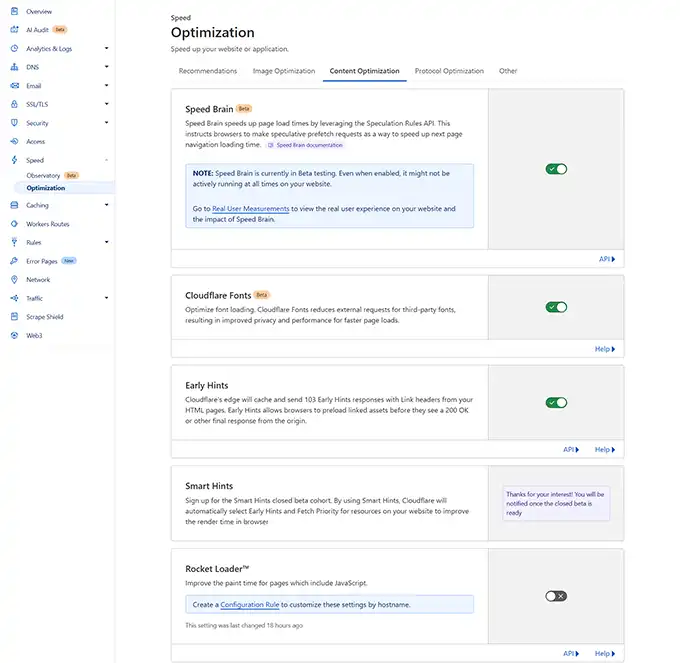
Task: Expand the Email section arrow
Action: pos(106,85)
